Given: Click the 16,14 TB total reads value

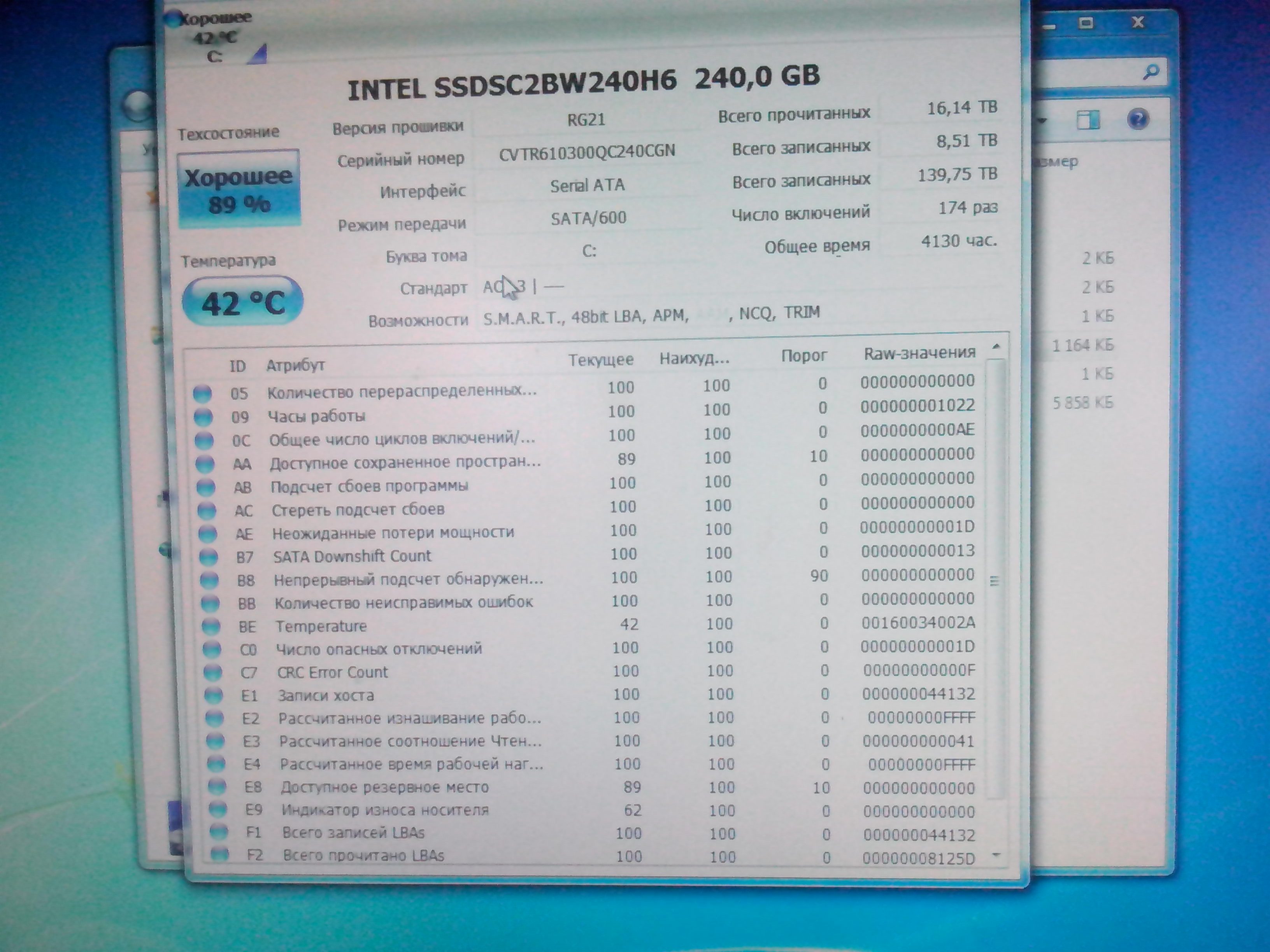Looking at the screenshot, I should [962, 107].
